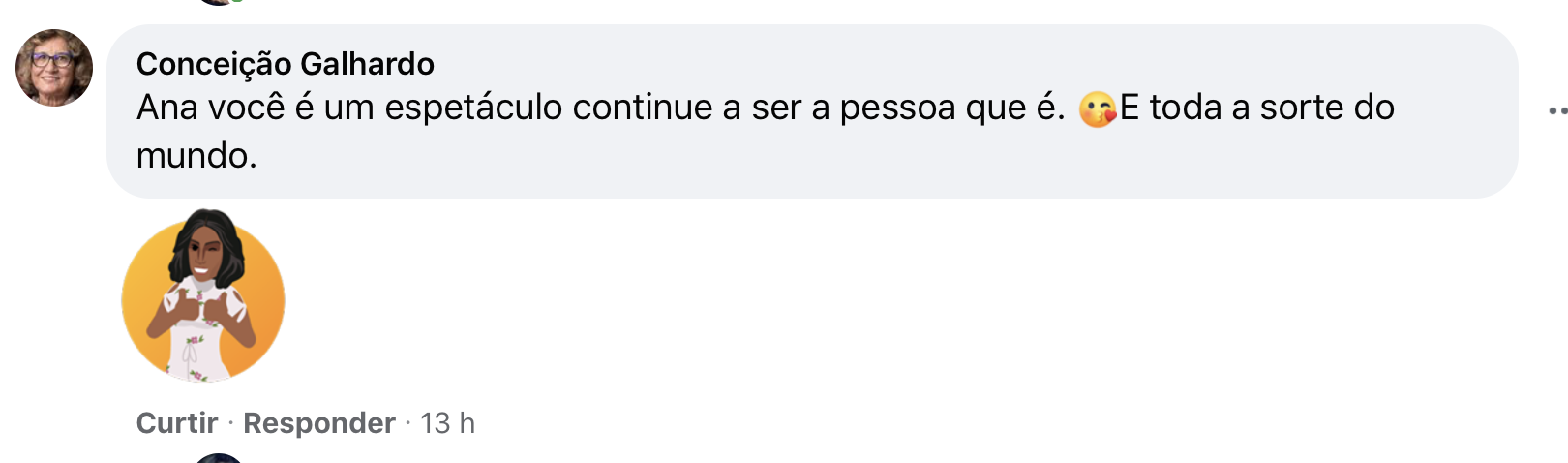Click the word "mundo." on the second line
Screen dimensions: 1568x463
[196, 155]
